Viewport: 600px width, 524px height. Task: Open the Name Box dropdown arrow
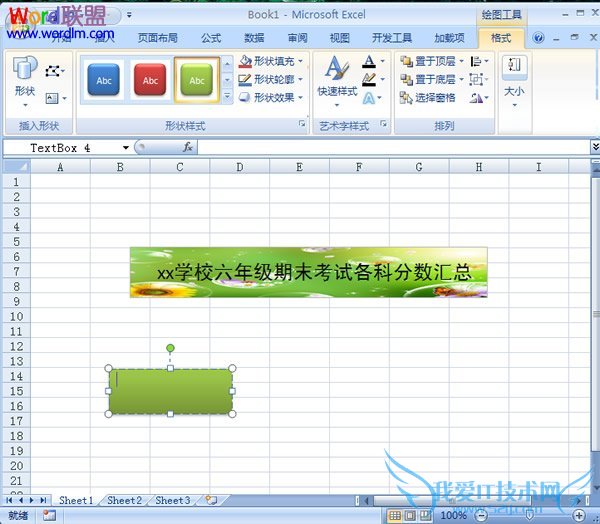(126, 148)
